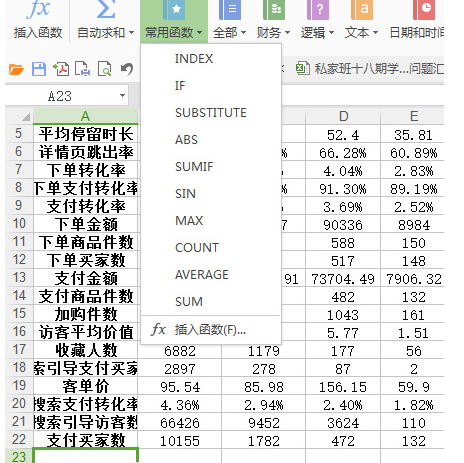Open print preview magnifier icon
464x463 pixels.
click(x=105, y=69)
